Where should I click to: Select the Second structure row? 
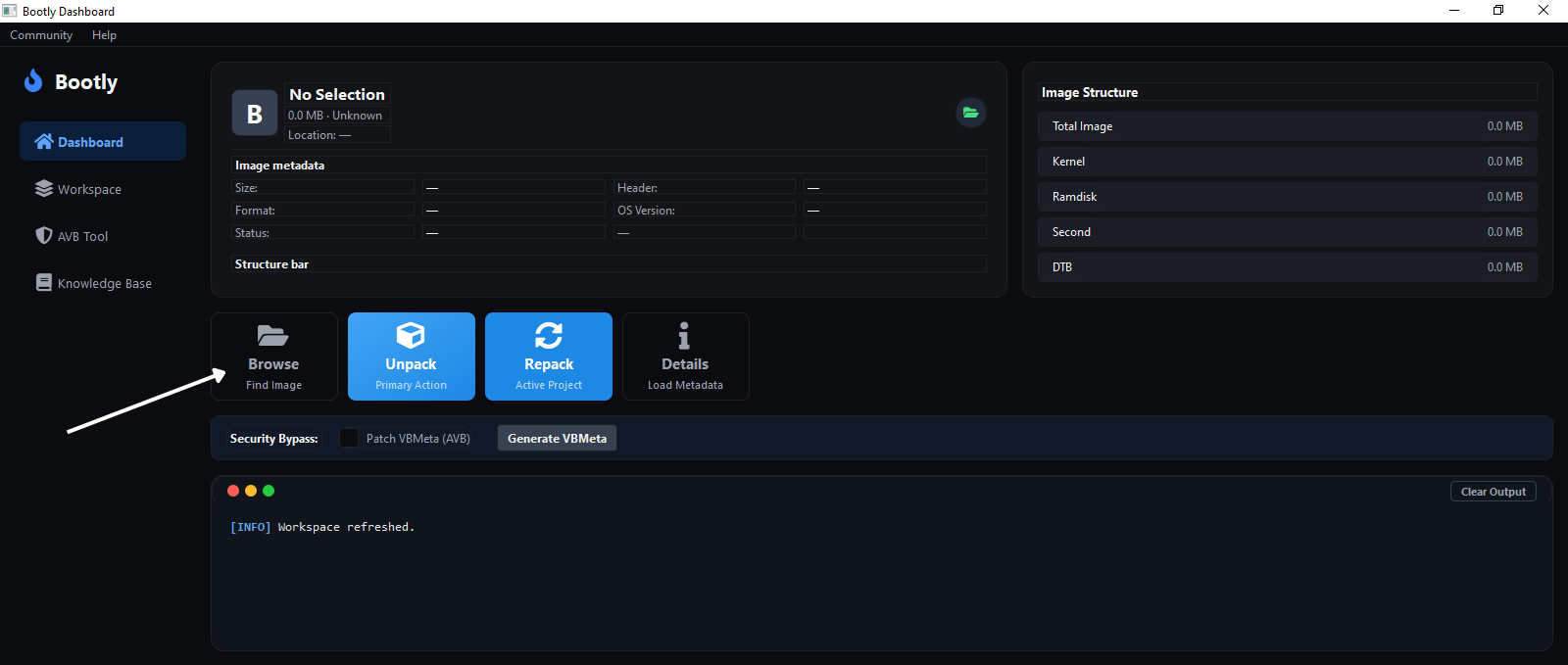pyautogui.click(x=1287, y=232)
